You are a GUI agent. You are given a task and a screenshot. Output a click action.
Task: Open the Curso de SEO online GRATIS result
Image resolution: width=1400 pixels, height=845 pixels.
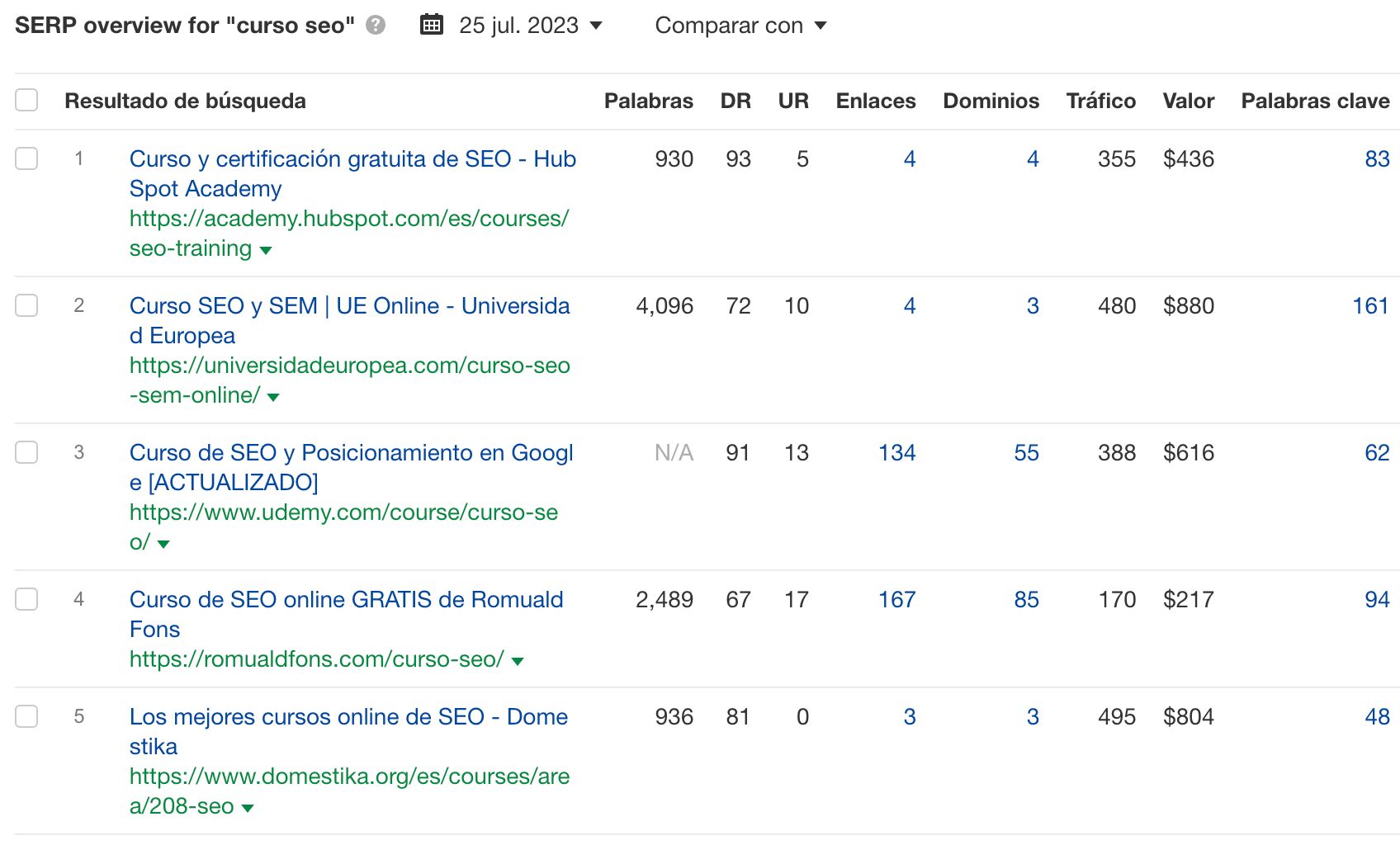346,600
